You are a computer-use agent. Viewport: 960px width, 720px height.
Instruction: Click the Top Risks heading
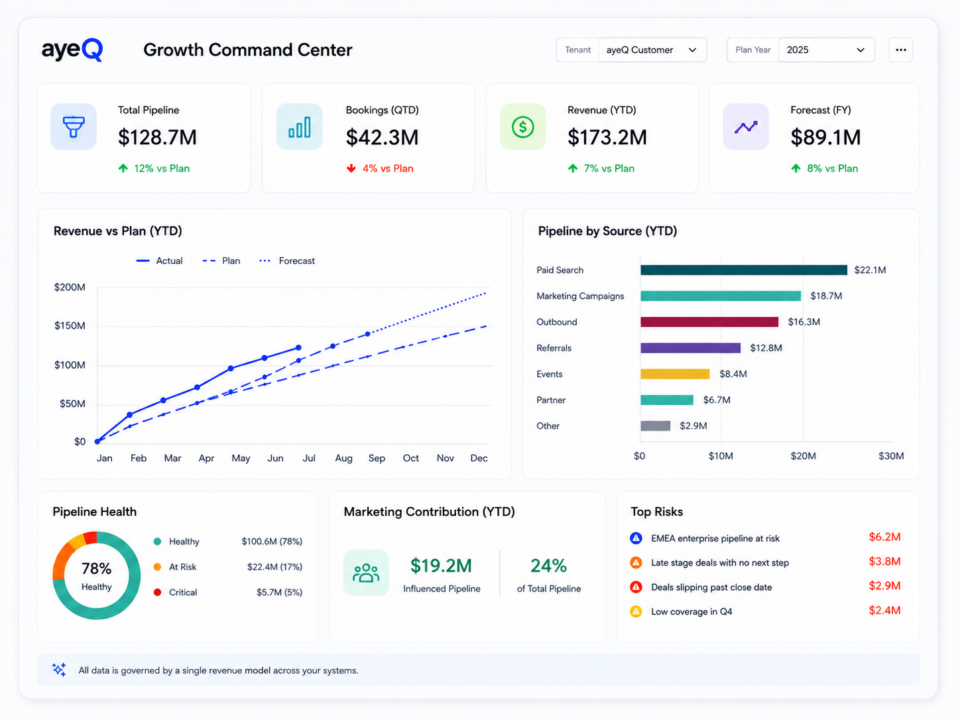(657, 512)
